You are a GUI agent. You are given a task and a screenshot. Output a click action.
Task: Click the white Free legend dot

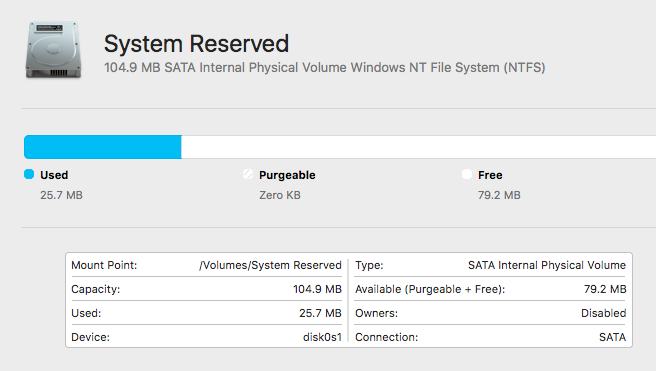pyautogui.click(x=467, y=174)
